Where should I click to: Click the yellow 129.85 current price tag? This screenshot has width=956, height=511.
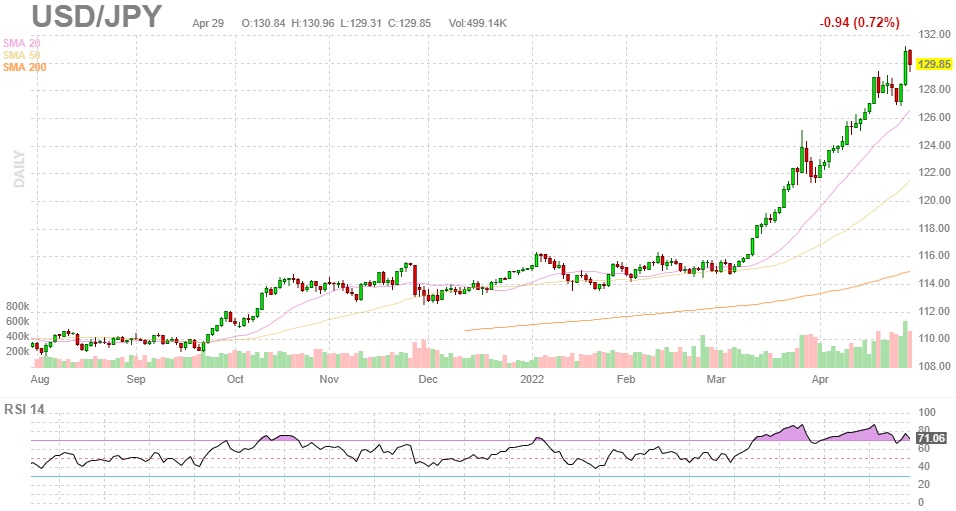[934, 64]
